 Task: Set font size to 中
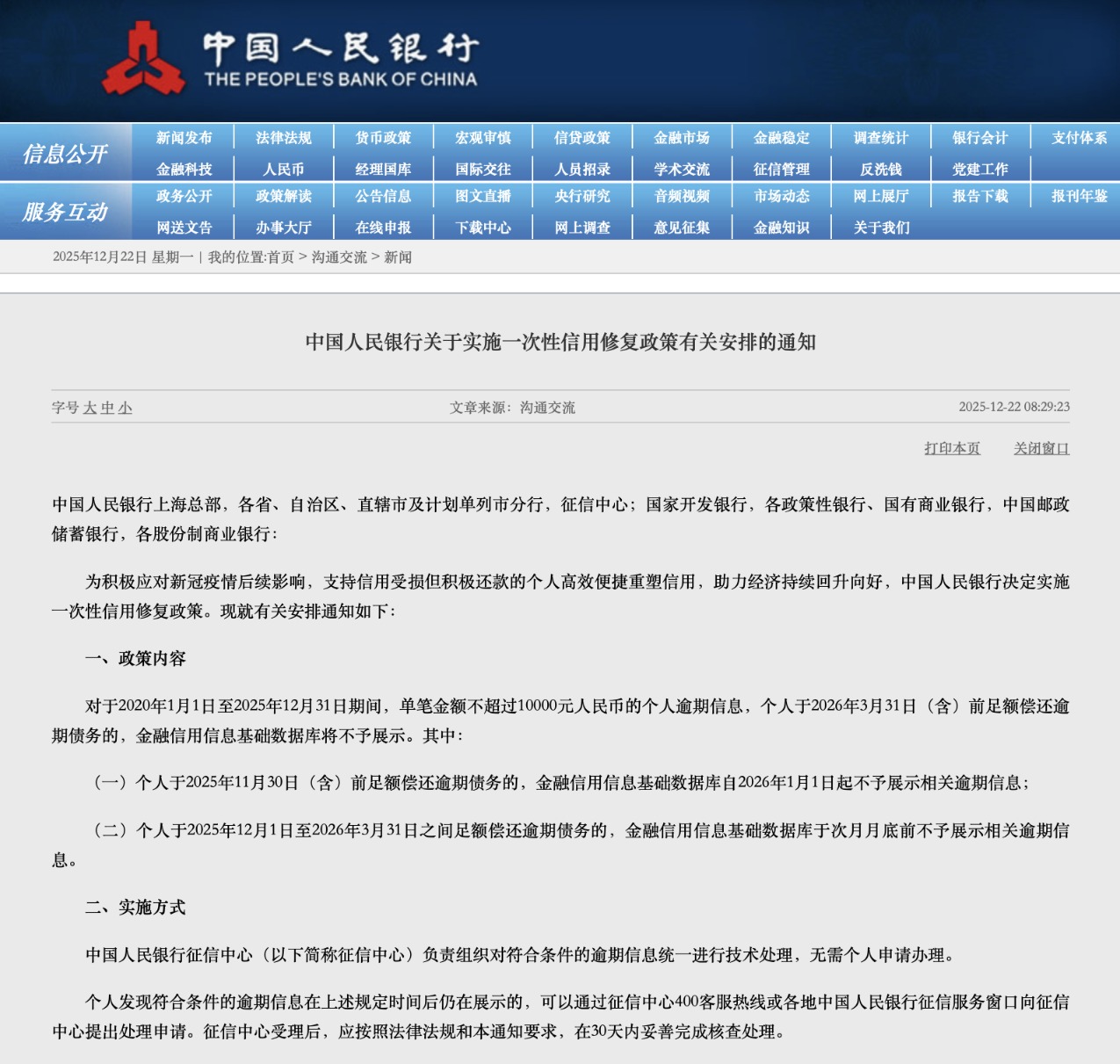tap(107, 408)
